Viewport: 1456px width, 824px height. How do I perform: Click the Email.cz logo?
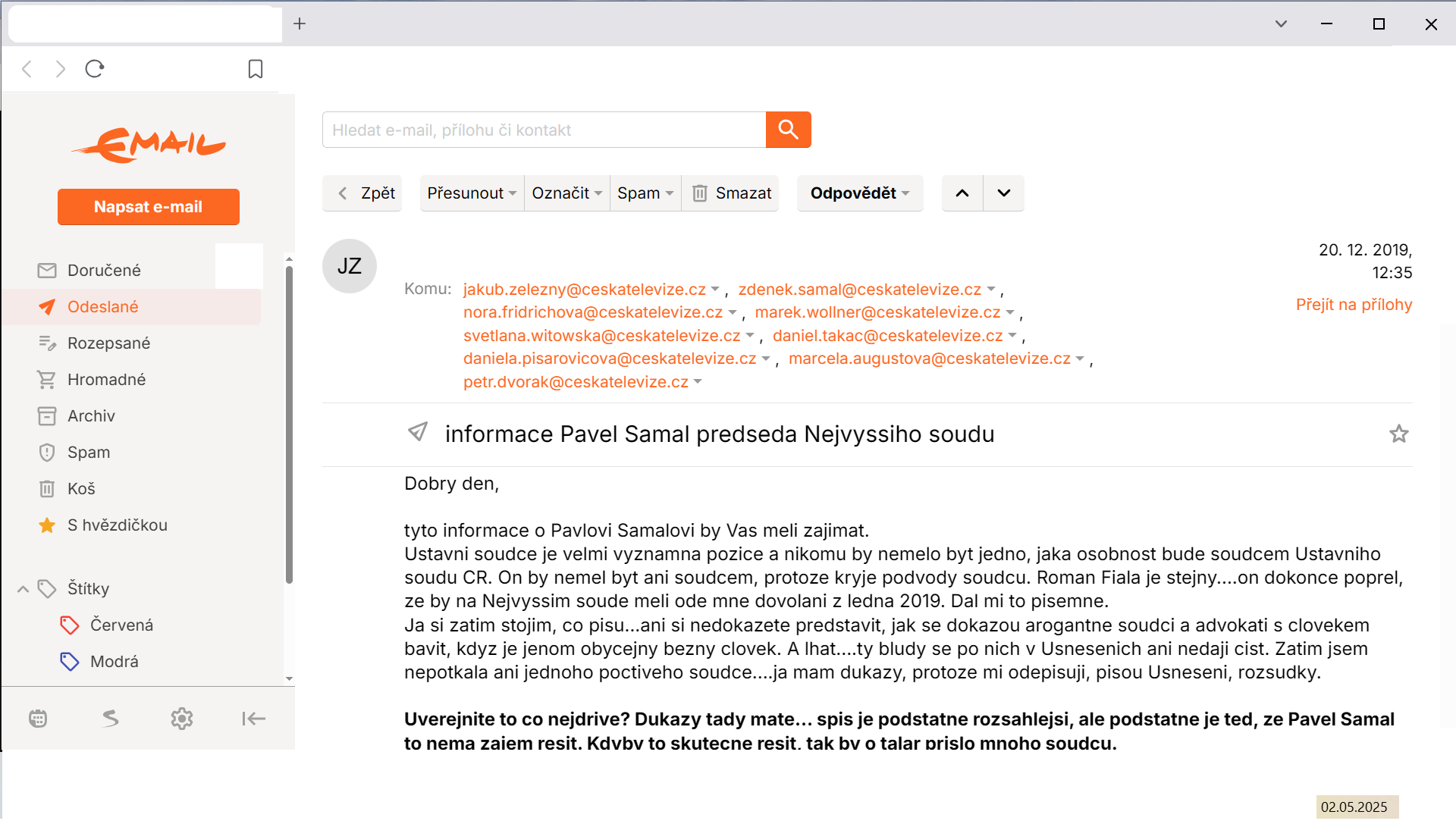(149, 146)
